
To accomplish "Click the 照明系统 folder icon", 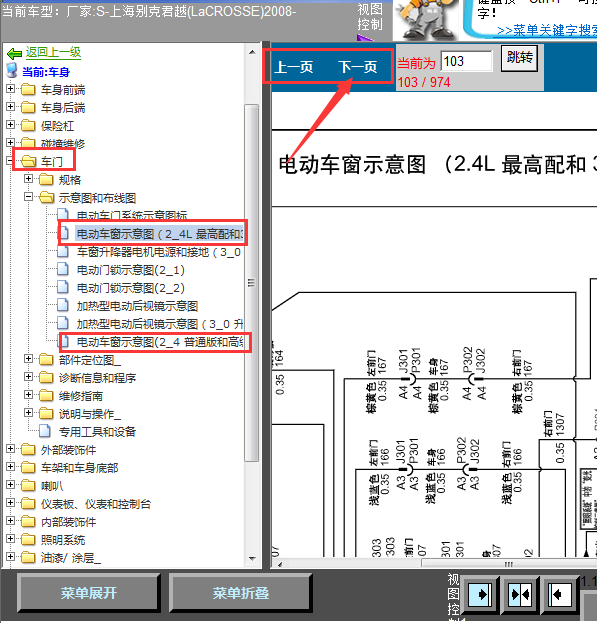I will tap(28, 539).
